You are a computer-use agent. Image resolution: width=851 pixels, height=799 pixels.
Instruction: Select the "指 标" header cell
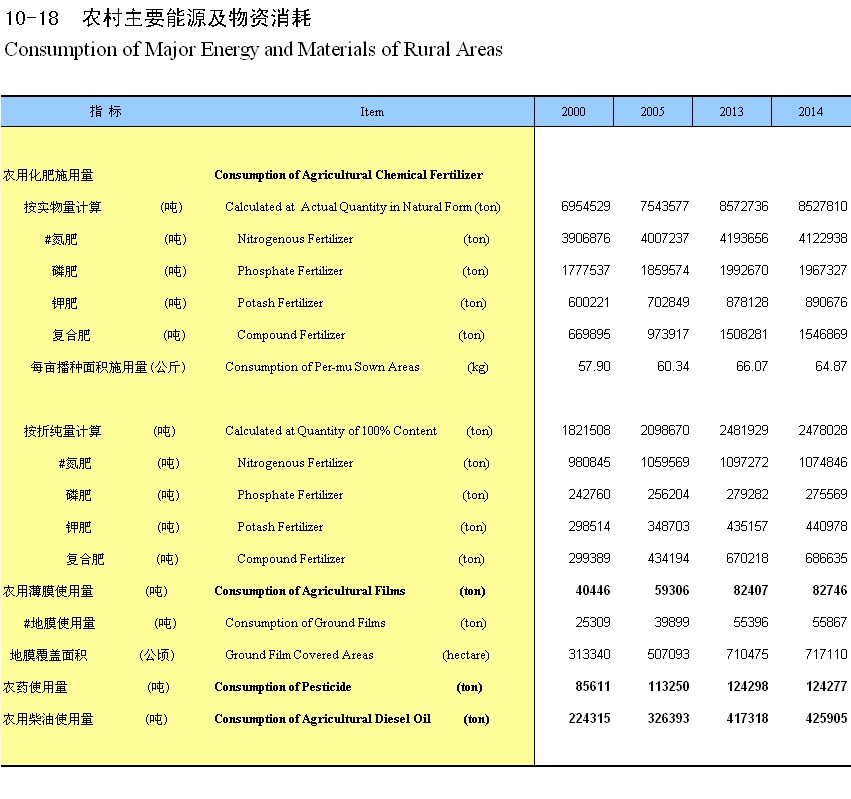coord(105,111)
